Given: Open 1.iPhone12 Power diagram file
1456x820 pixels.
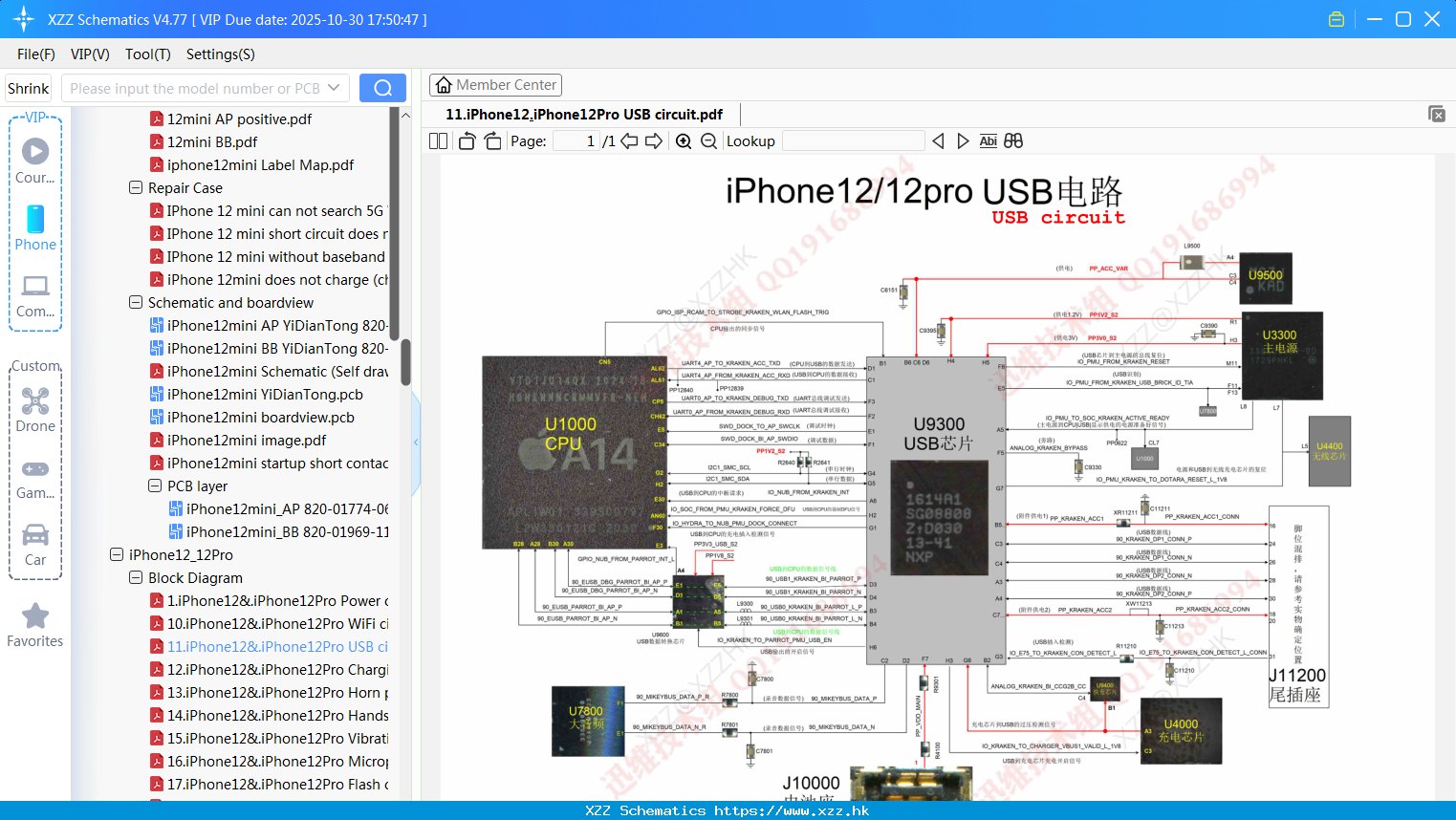Looking at the screenshot, I should (269, 601).
